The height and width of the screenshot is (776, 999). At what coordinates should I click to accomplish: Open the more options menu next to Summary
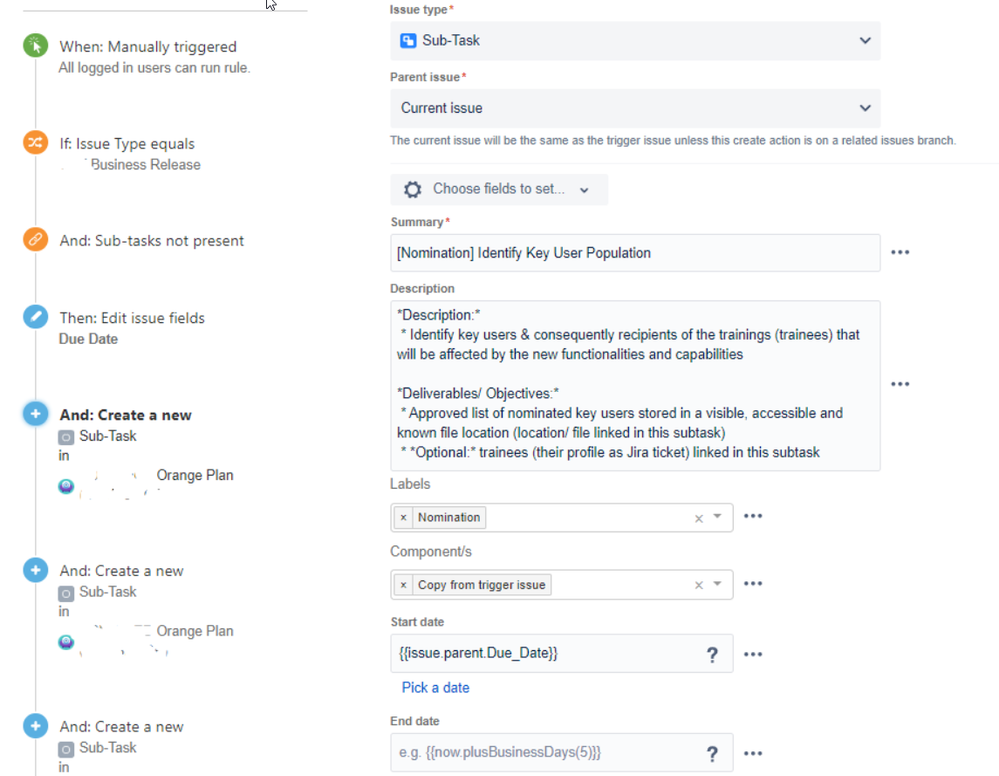900,252
